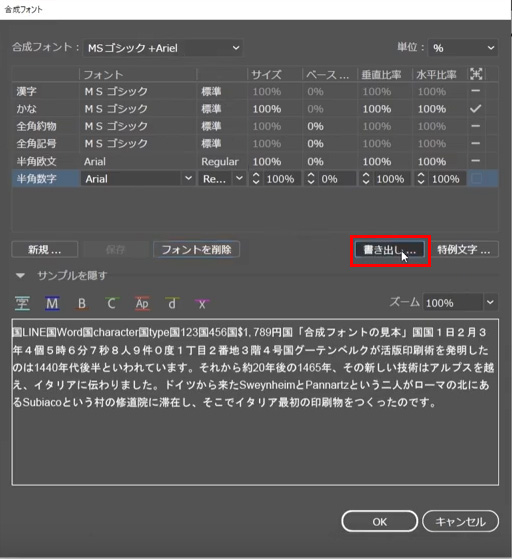Select the 漢字 row in the font table
Image resolution: width=512 pixels, height=559 pixels.
(x=255, y=91)
